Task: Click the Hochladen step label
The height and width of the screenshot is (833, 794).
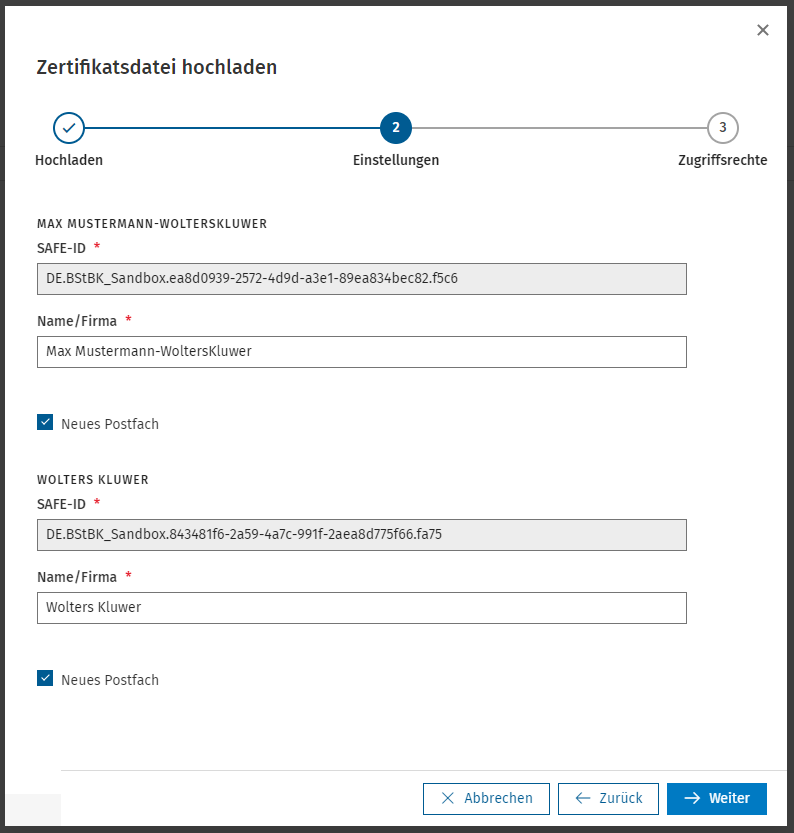Action: click(69, 160)
